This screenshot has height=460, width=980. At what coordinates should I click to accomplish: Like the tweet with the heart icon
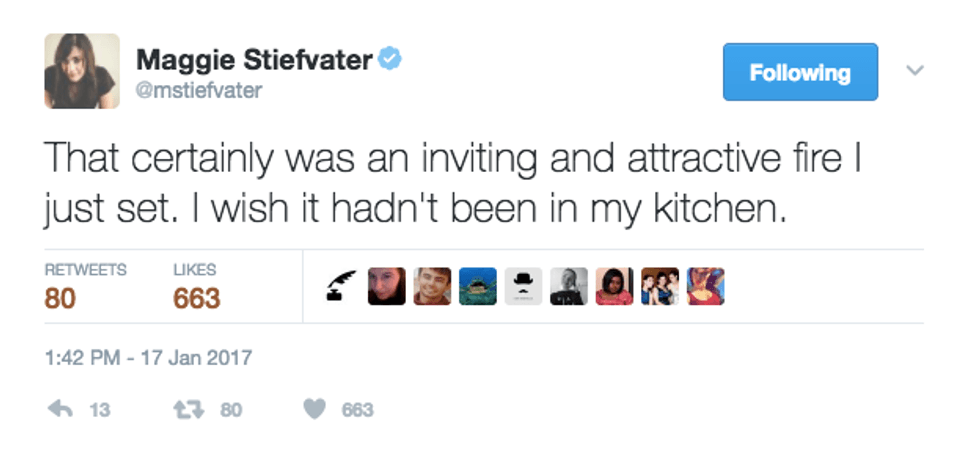(x=315, y=409)
